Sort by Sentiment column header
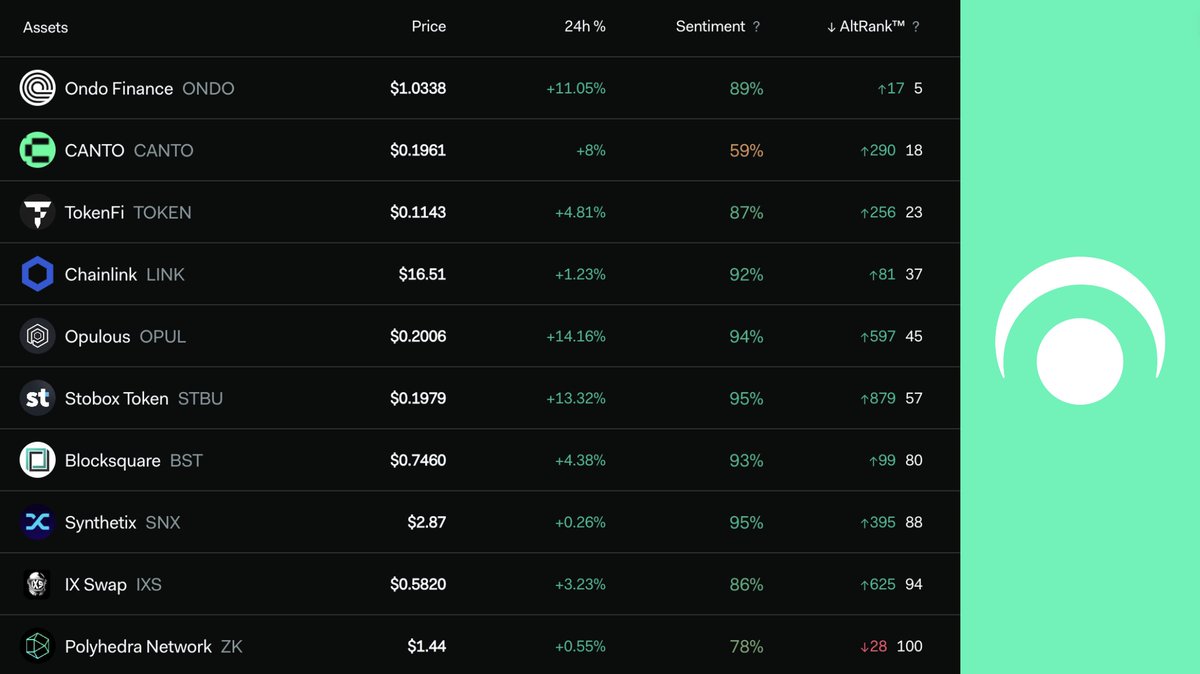The height and width of the screenshot is (674, 1200). point(710,26)
